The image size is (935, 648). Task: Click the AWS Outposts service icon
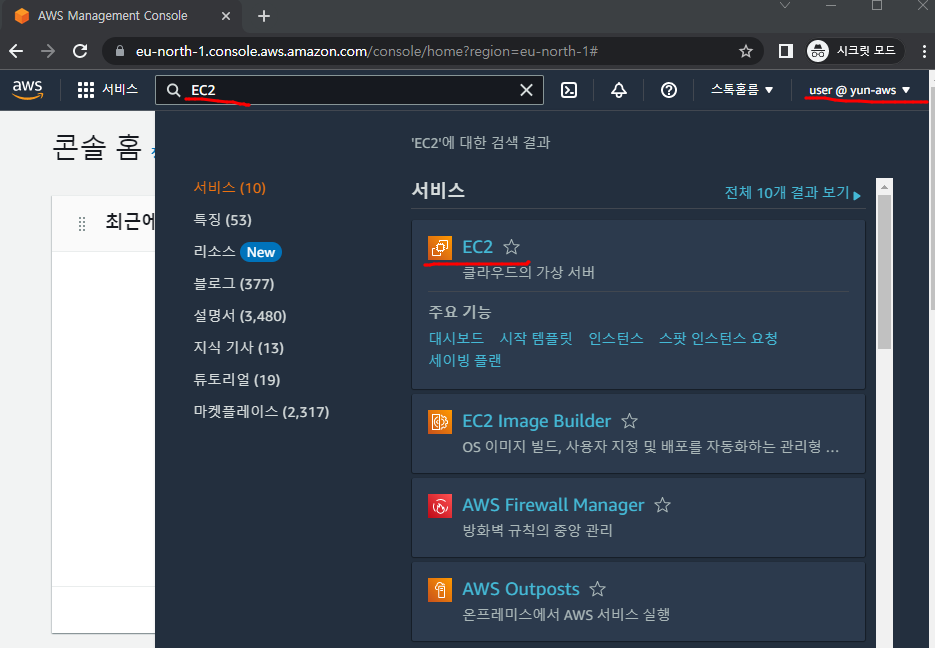(439, 590)
